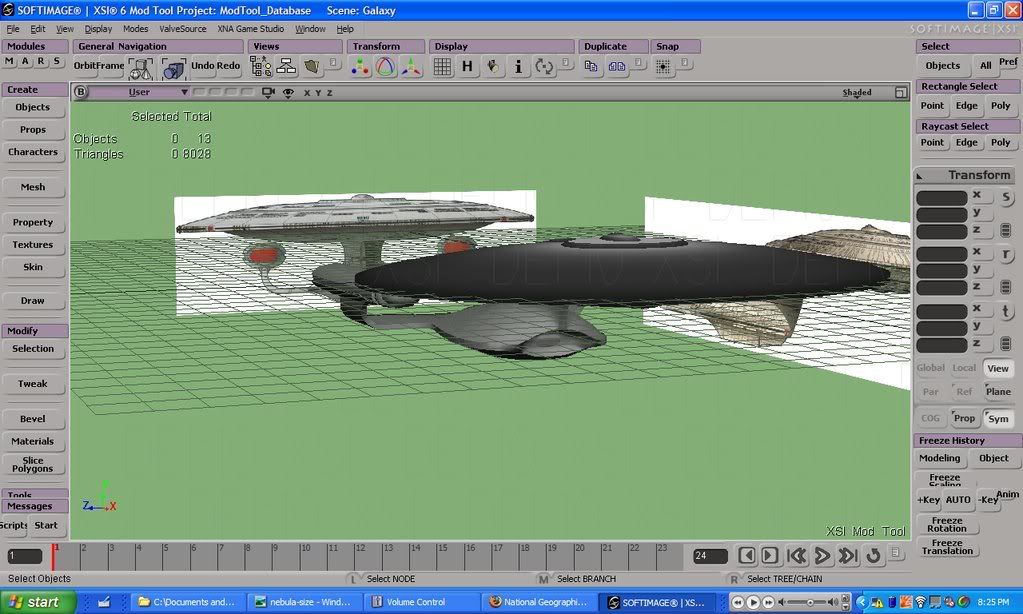Open the Shaded display mode dropdown
The image size is (1023, 614).
[x=857, y=93]
